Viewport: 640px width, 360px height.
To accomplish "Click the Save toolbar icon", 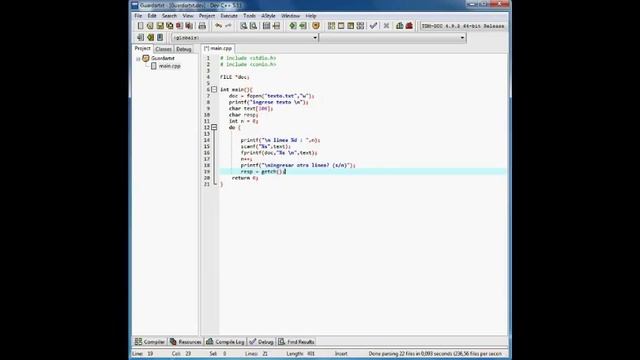I will (x=160, y=26).
